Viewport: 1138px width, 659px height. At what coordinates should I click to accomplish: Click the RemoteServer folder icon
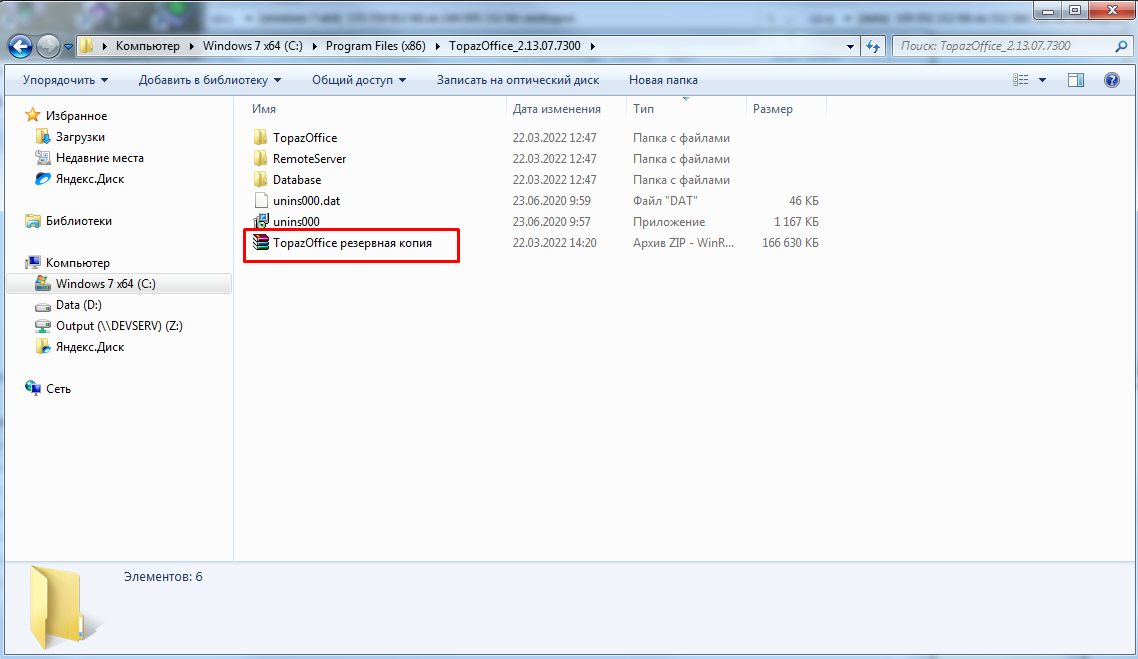click(x=261, y=158)
